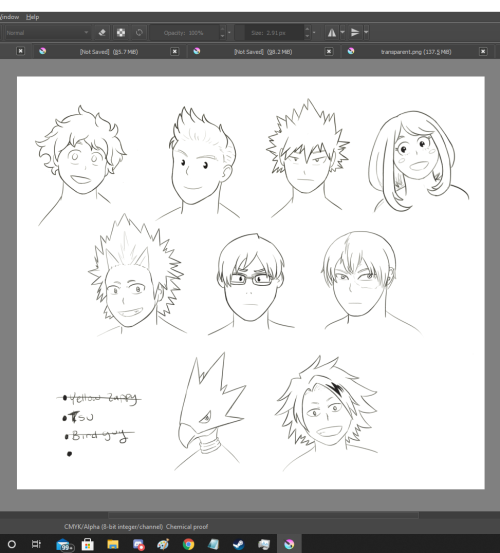The height and width of the screenshot is (553, 500).
Task: Open Cortana search circle on taskbar
Action: point(12,544)
